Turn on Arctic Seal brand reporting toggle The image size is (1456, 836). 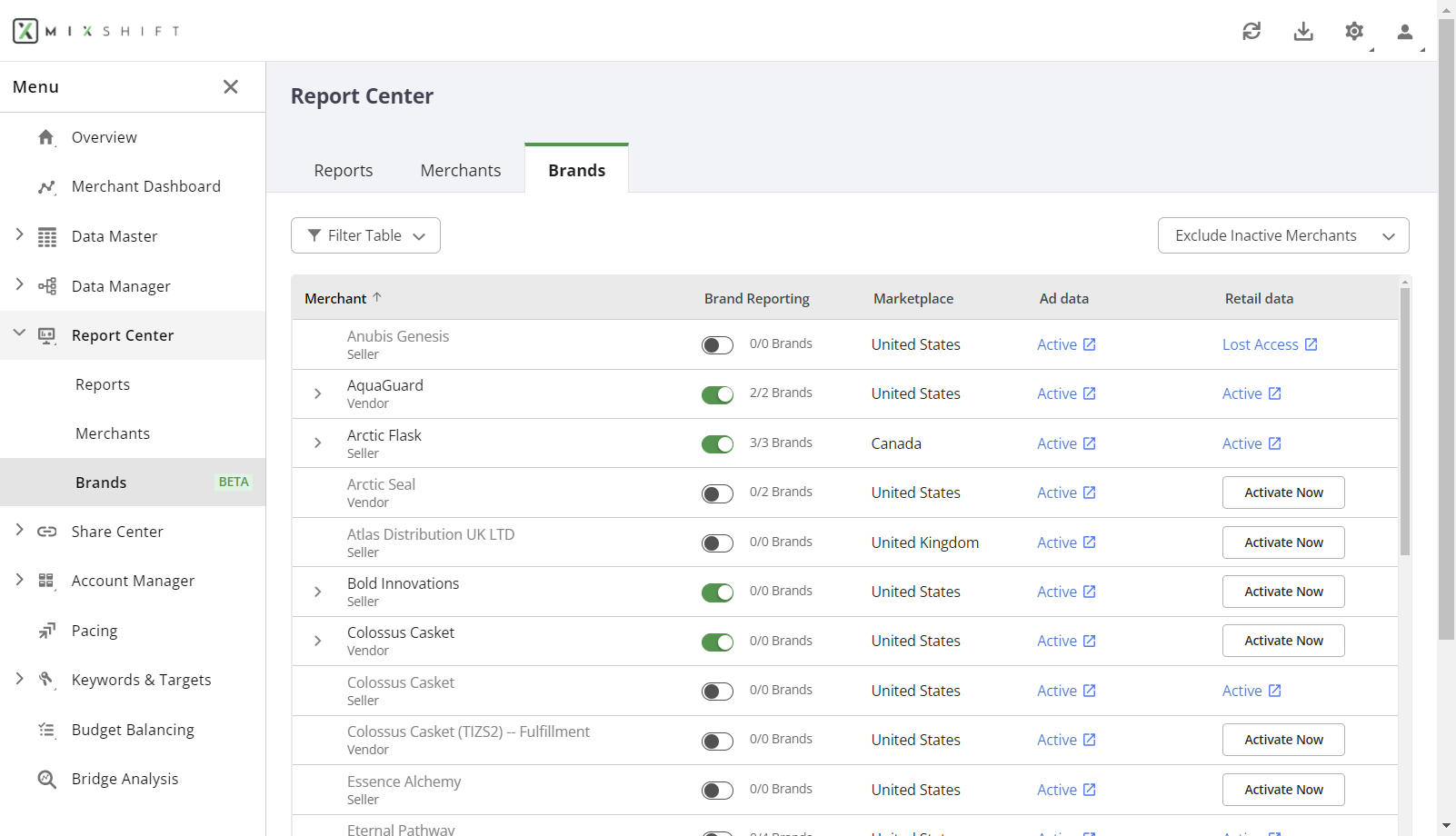pyautogui.click(x=717, y=493)
